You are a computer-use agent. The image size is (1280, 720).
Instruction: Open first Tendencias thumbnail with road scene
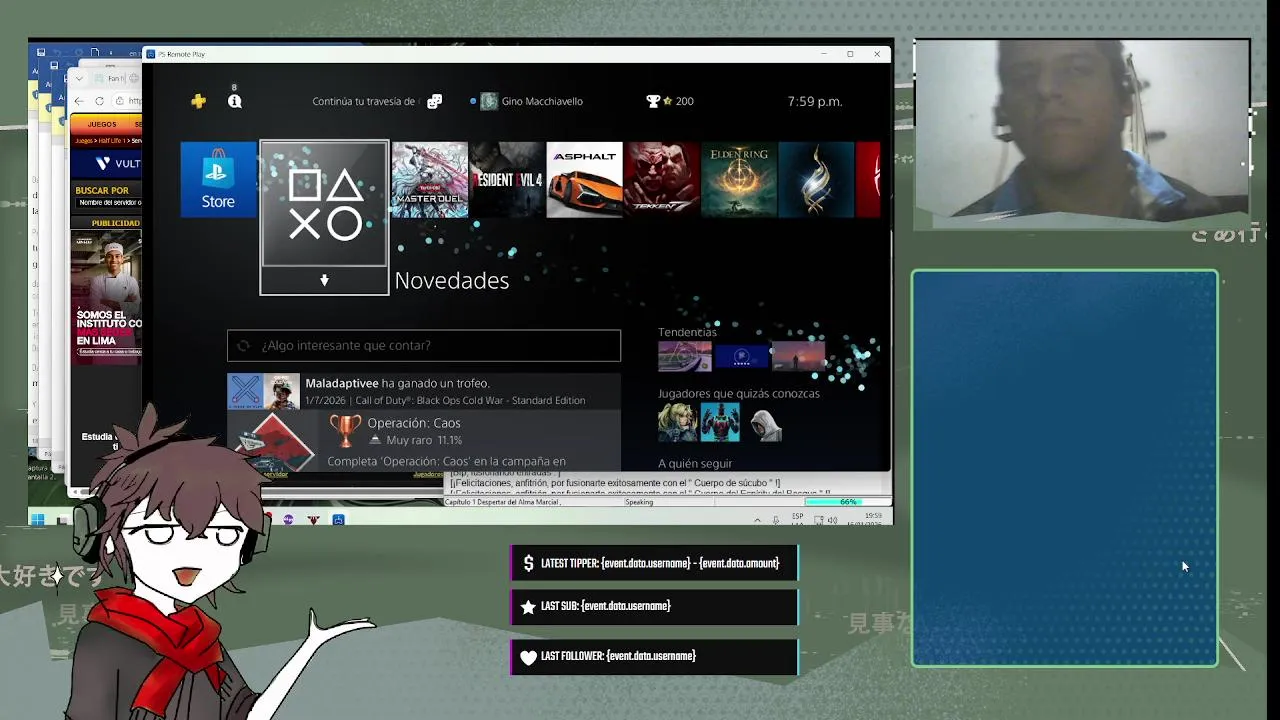[x=685, y=356]
